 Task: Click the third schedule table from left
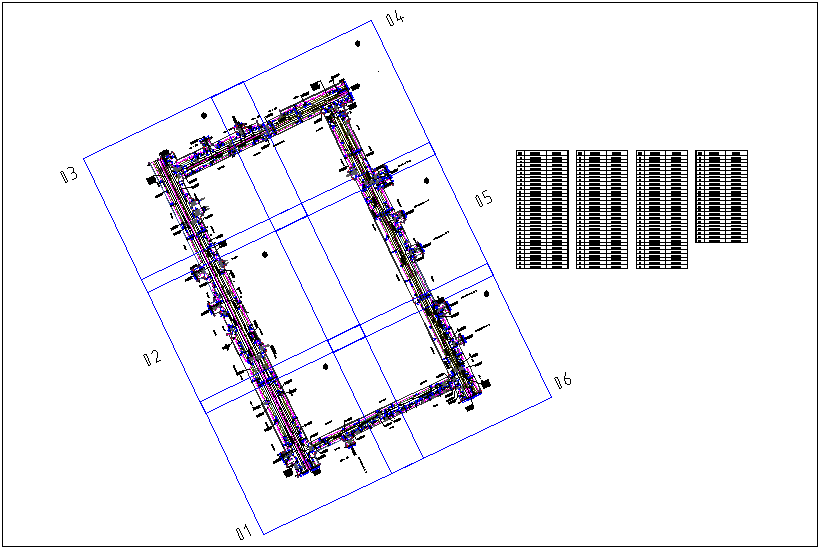[661, 209]
